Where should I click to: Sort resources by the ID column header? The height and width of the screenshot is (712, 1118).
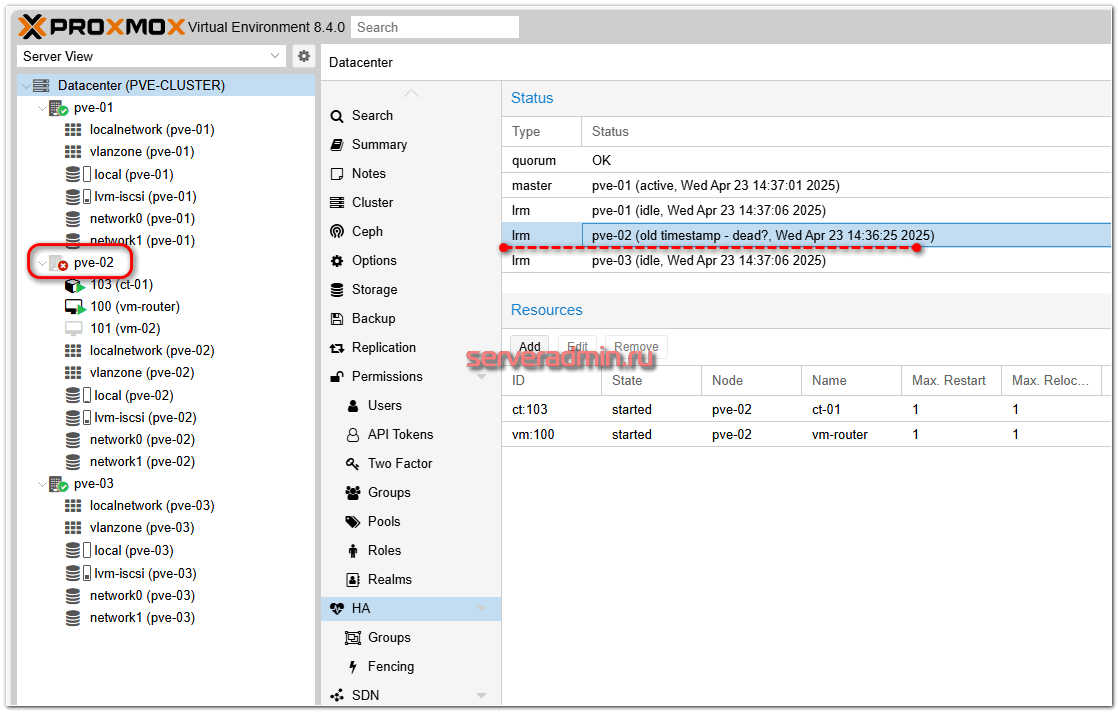pyautogui.click(x=552, y=381)
